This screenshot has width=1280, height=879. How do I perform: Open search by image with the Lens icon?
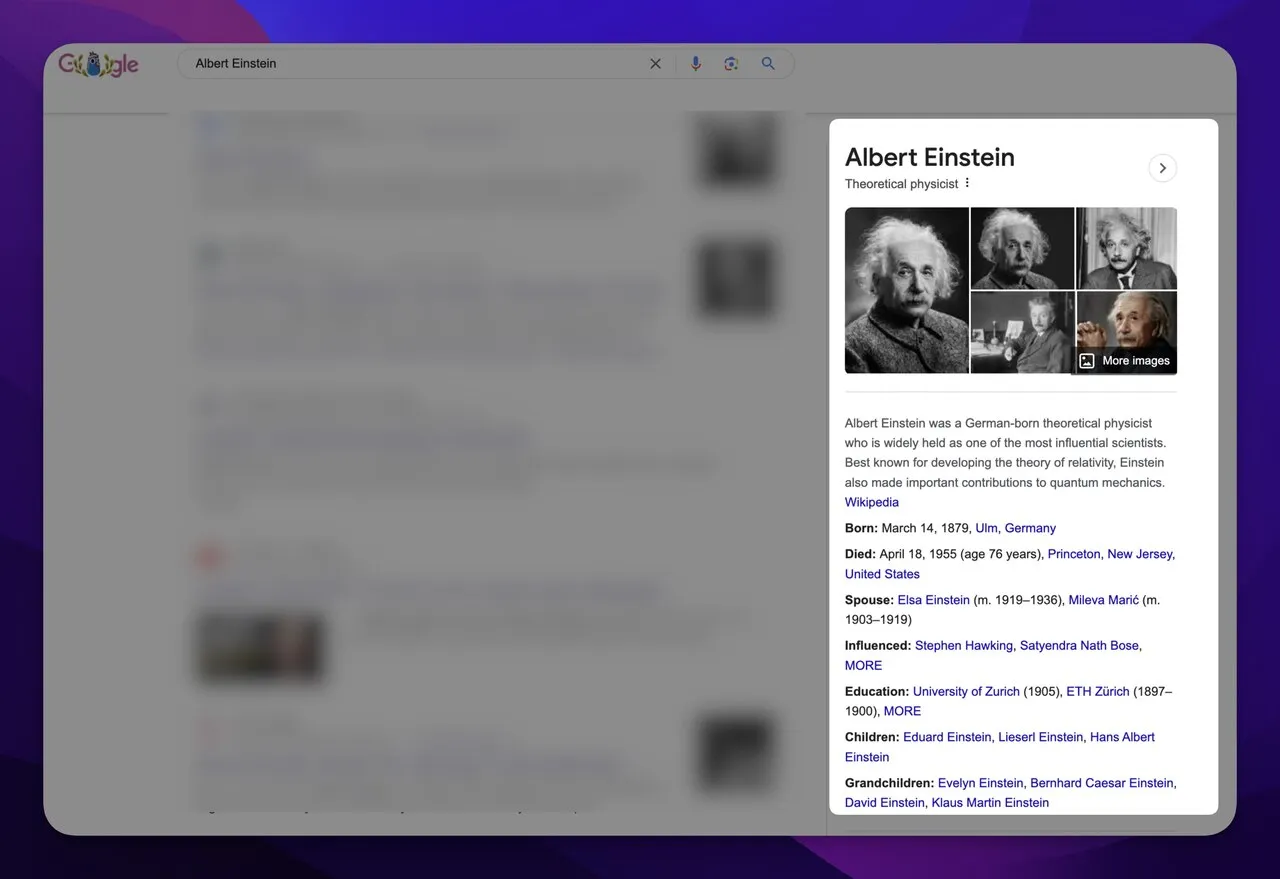(x=731, y=64)
